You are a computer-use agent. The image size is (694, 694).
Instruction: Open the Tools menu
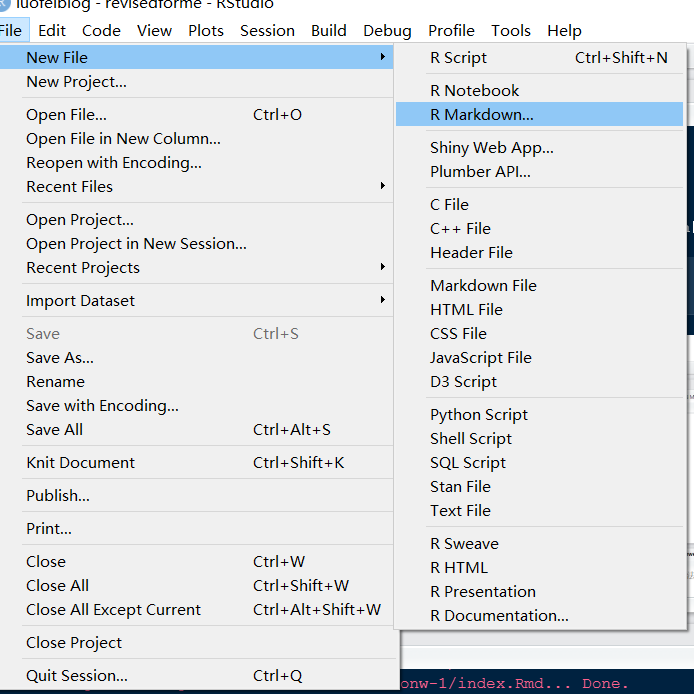click(511, 31)
